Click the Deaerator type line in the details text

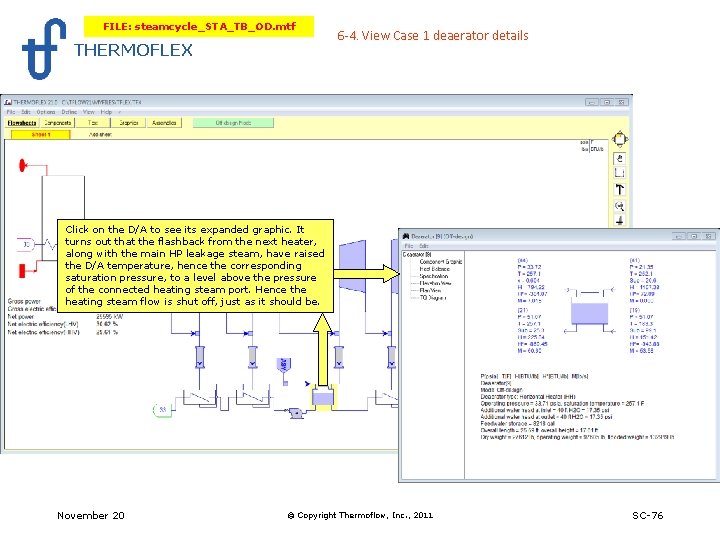pos(528,396)
